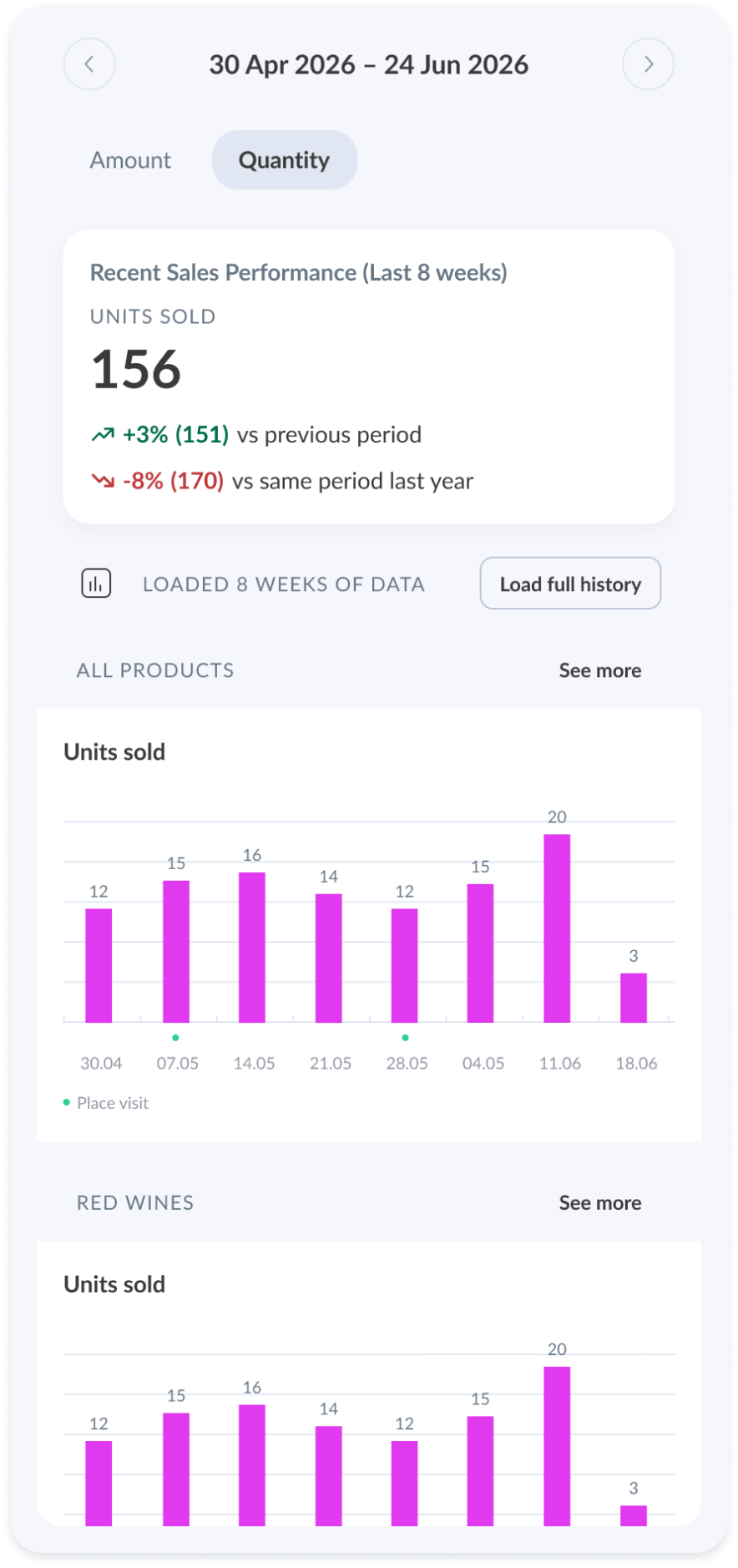Open See more for All Products
The height and width of the screenshot is (1568, 738).
tap(600, 670)
